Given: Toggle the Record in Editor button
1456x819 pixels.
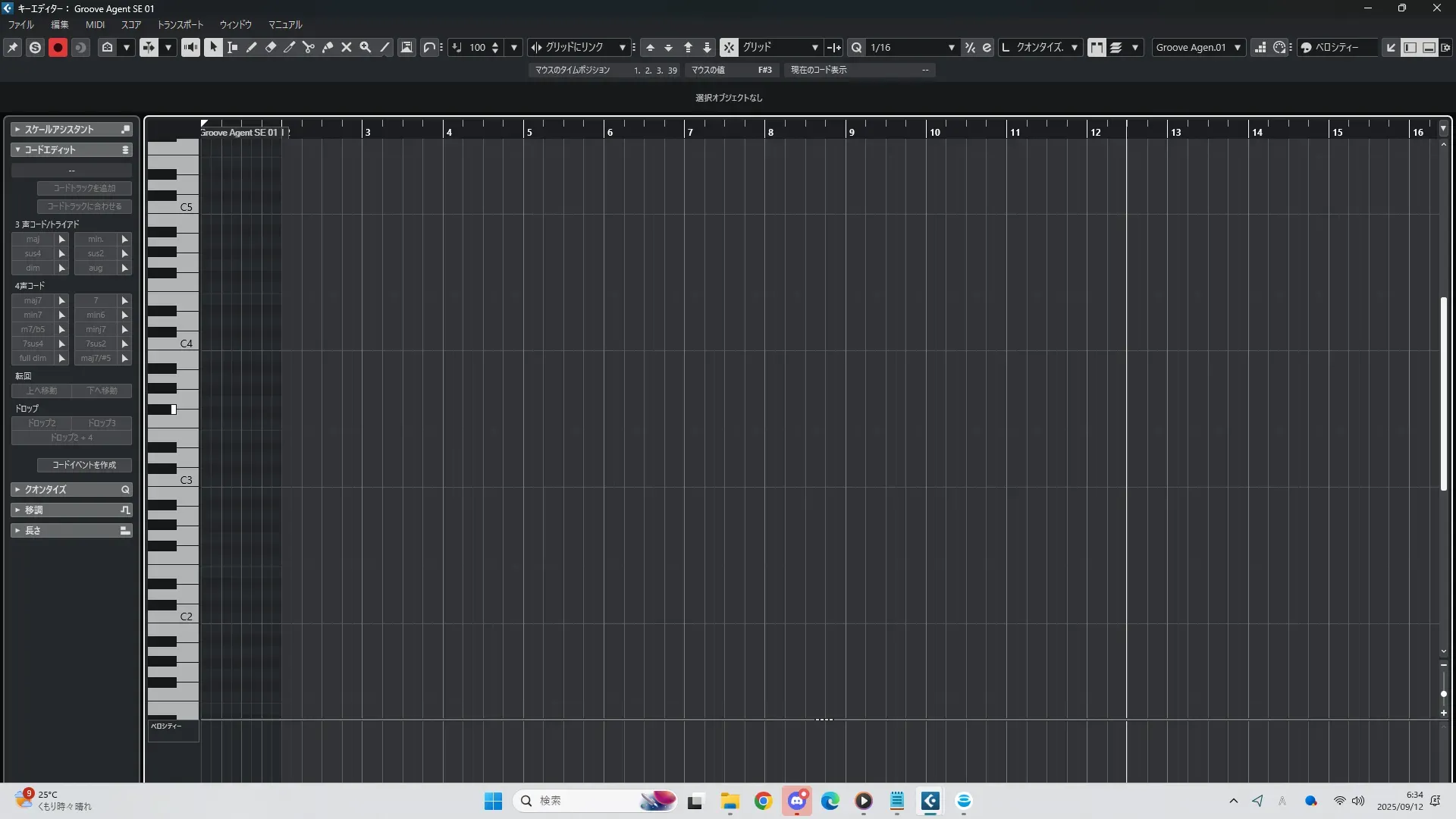Looking at the screenshot, I should [x=58, y=48].
